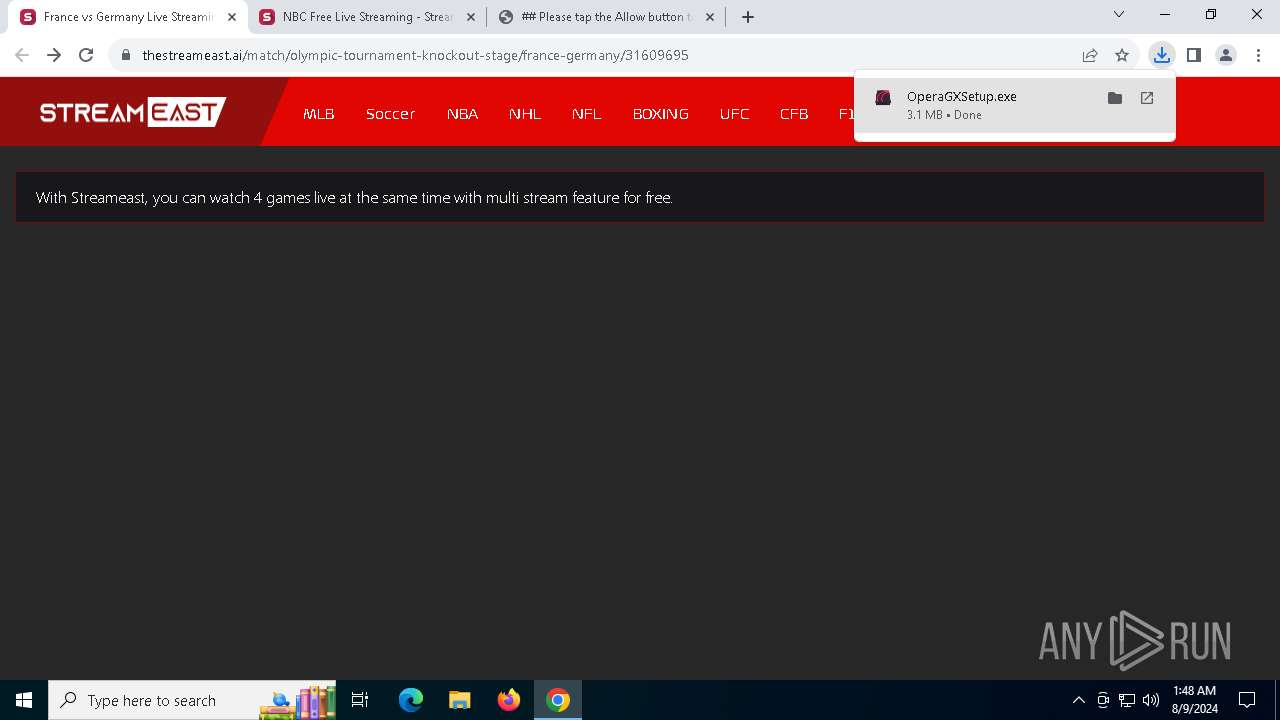This screenshot has width=1280, height=720.
Task: Close the NBC Free Live Streaming tab
Action: tap(471, 17)
